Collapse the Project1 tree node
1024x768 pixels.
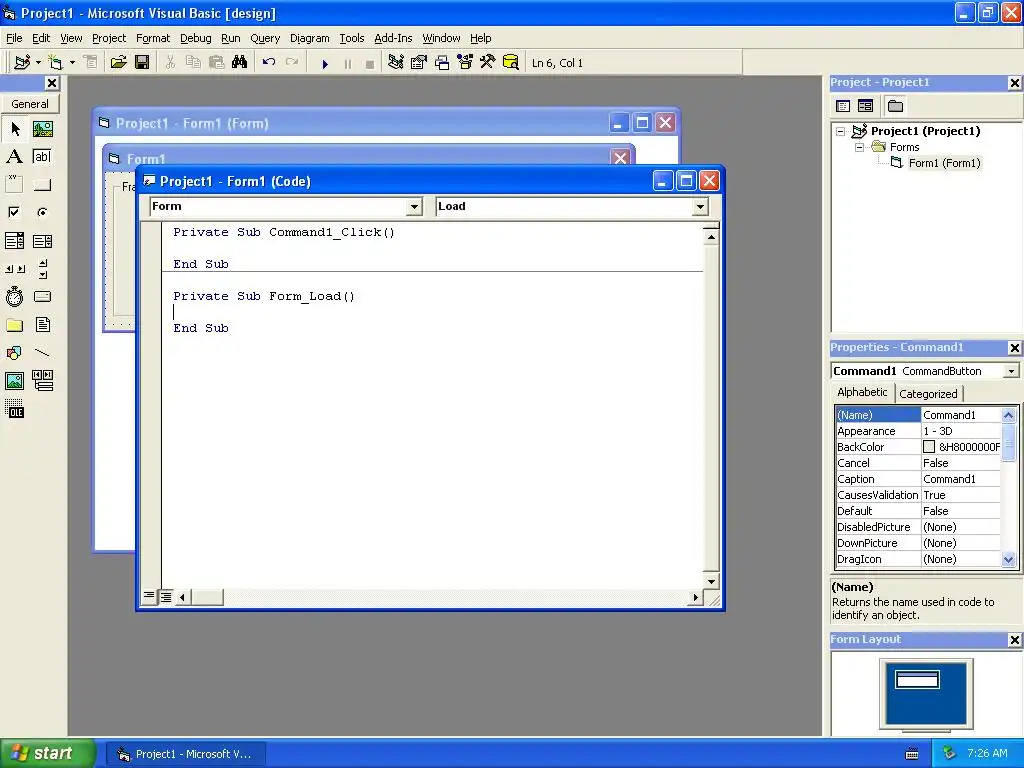pos(840,131)
